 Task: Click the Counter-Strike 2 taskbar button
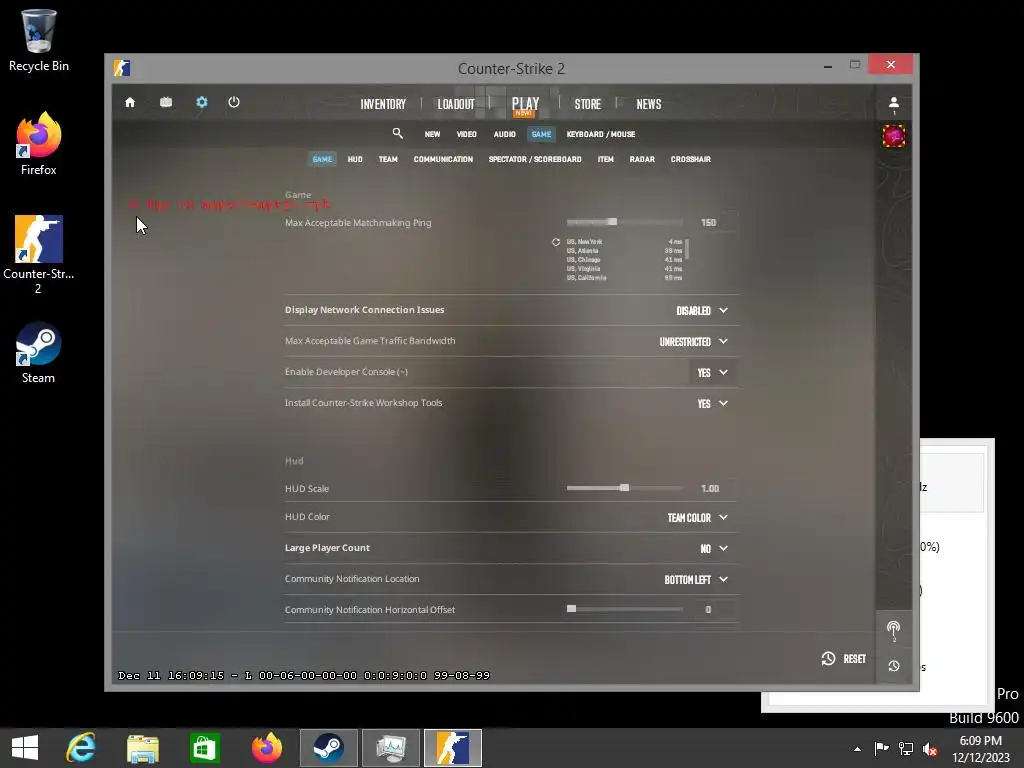pos(453,748)
